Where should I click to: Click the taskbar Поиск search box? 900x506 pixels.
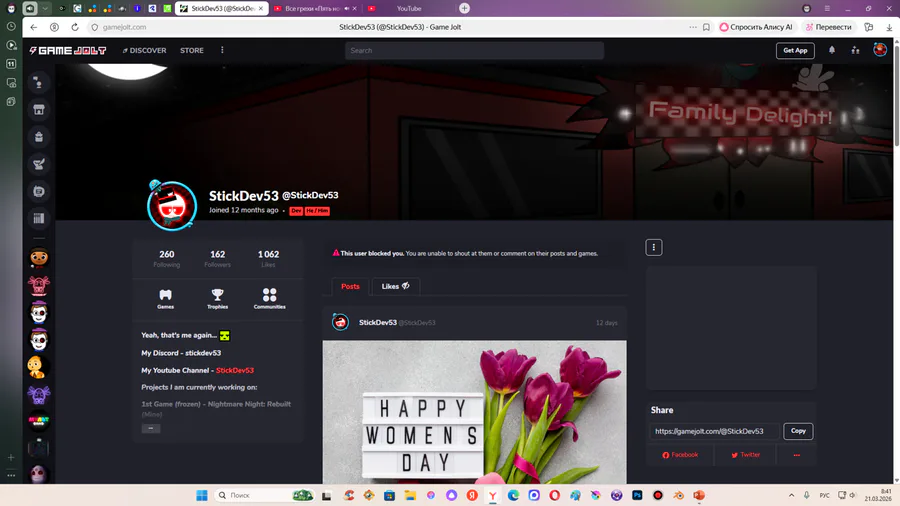click(x=263, y=495)
